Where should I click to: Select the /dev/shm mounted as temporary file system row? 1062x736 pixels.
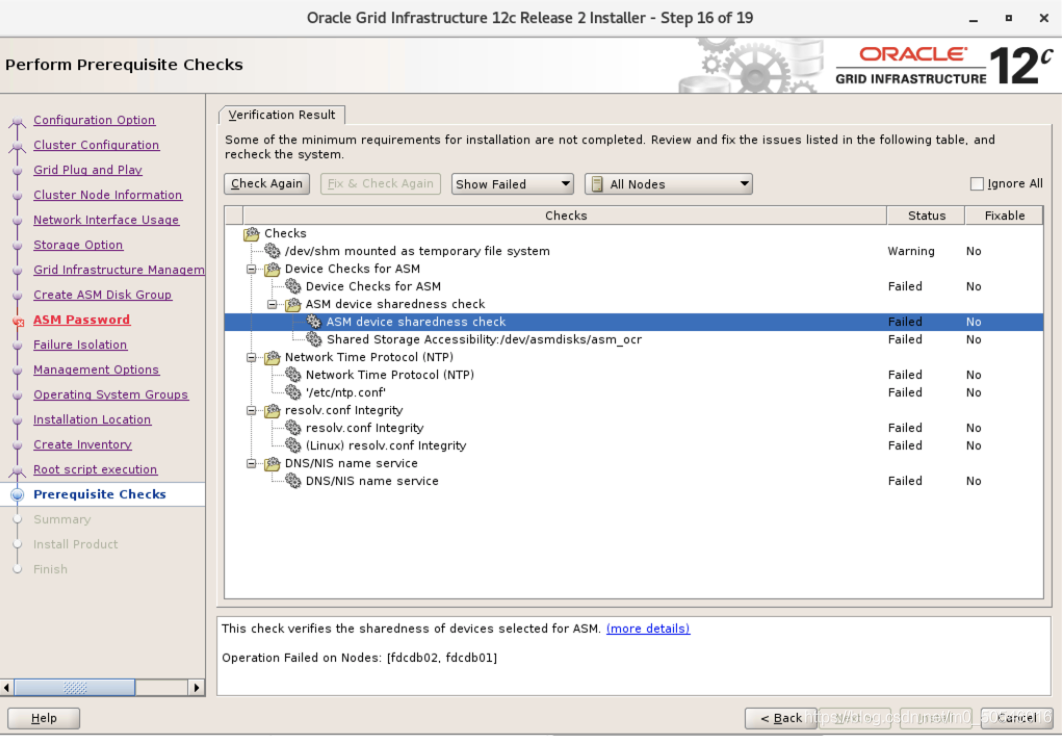[633, 251]
